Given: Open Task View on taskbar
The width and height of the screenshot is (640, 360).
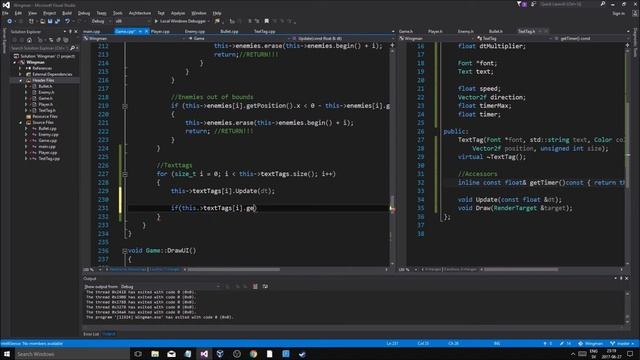Looking at the screenshot, I should click(x=138, y=354).
